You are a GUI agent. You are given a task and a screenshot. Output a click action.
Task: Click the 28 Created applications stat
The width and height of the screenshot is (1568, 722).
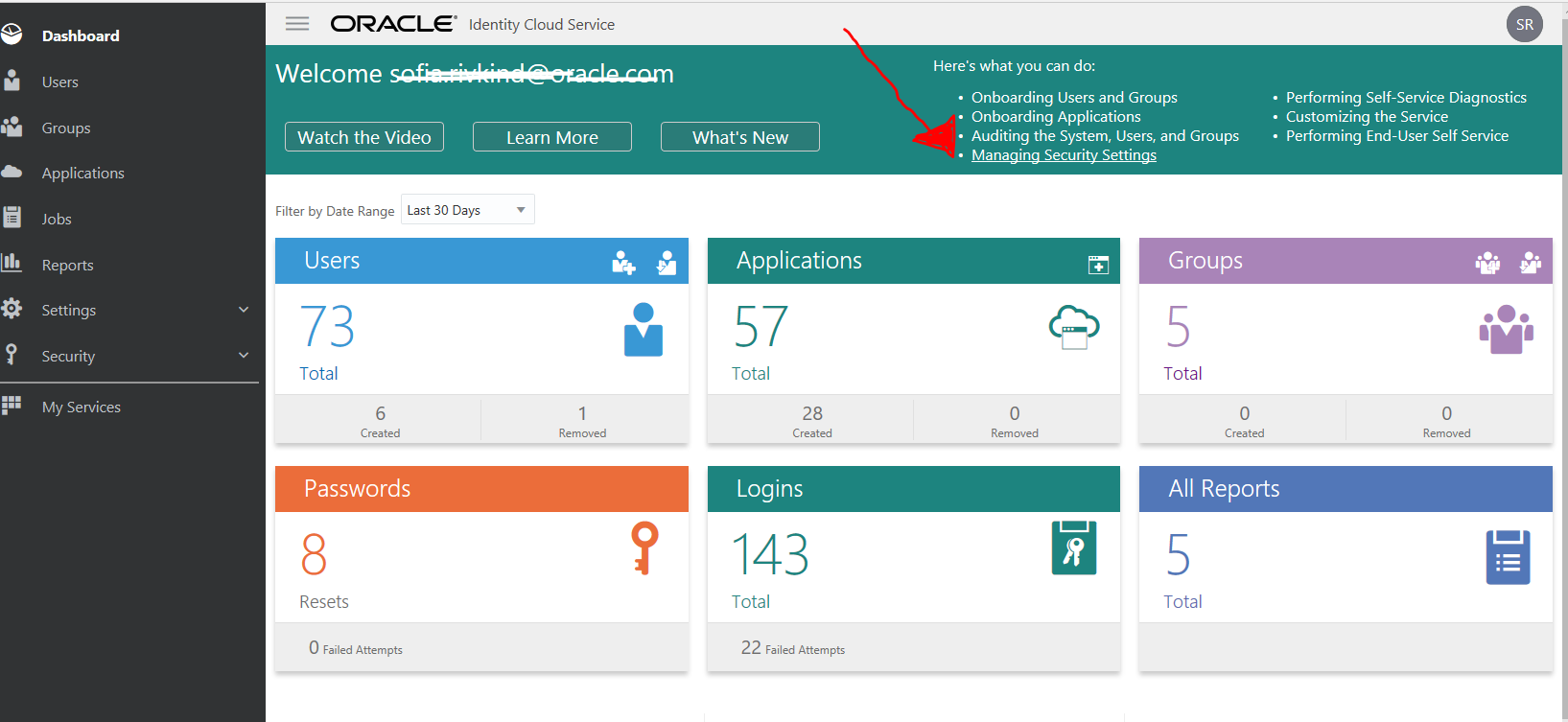[811, 420]
